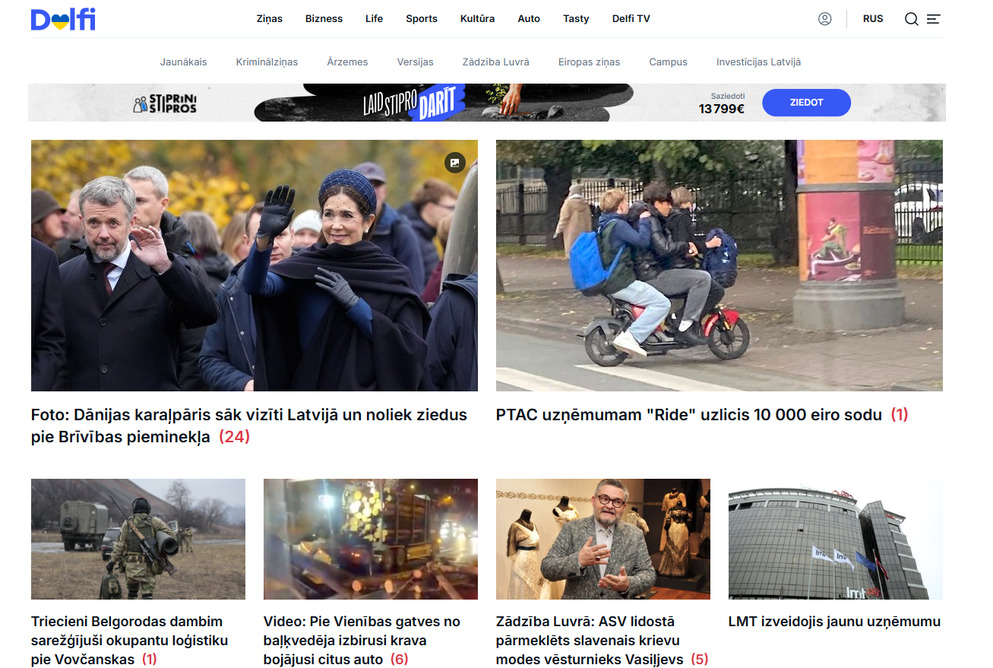Select the Kriminālziņas subcategory tab

[267, 62]
